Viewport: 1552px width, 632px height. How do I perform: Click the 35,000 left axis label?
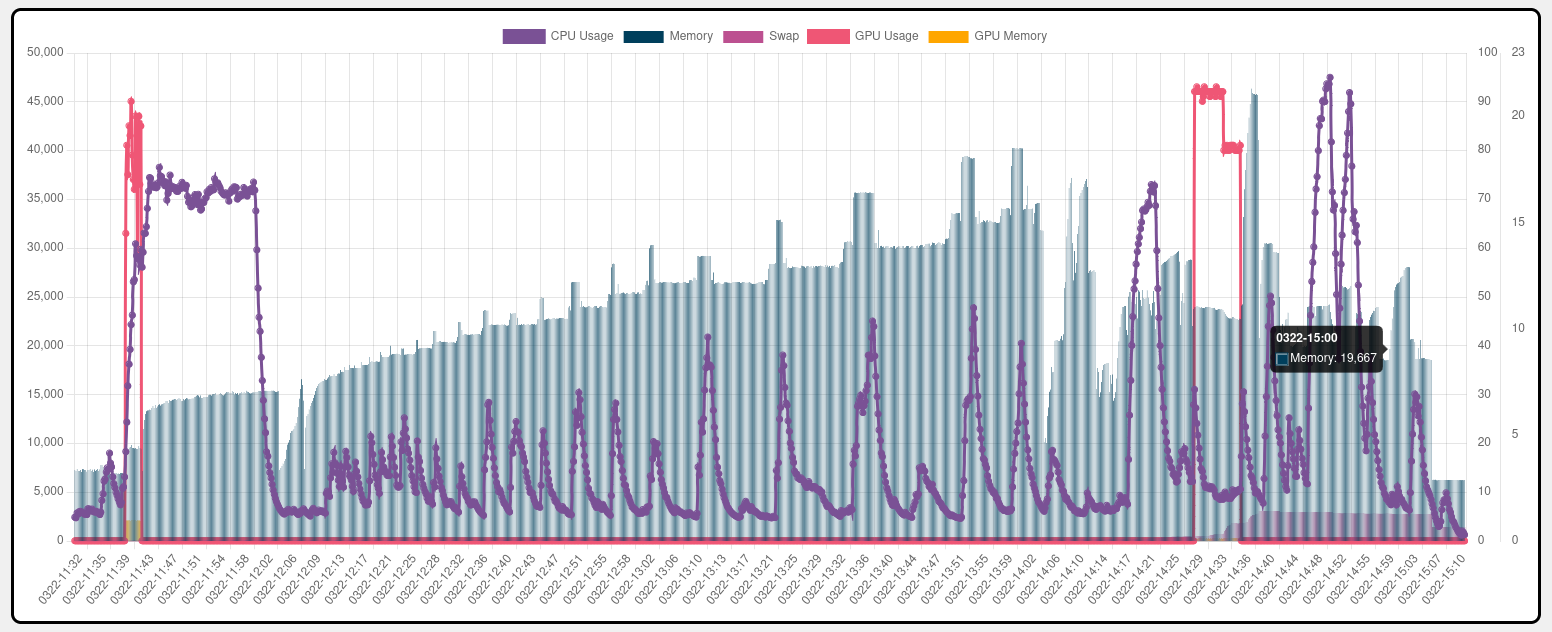point(45,199)
